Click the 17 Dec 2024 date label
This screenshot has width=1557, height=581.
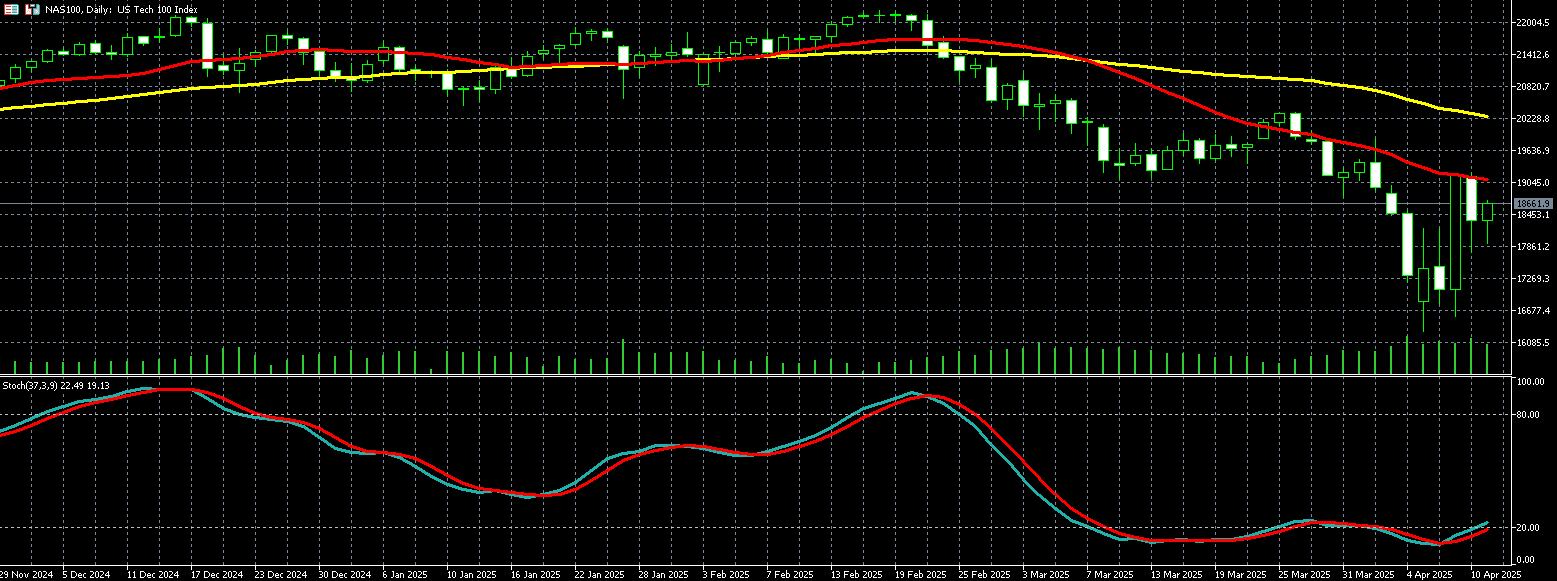(x=217, y=575)
